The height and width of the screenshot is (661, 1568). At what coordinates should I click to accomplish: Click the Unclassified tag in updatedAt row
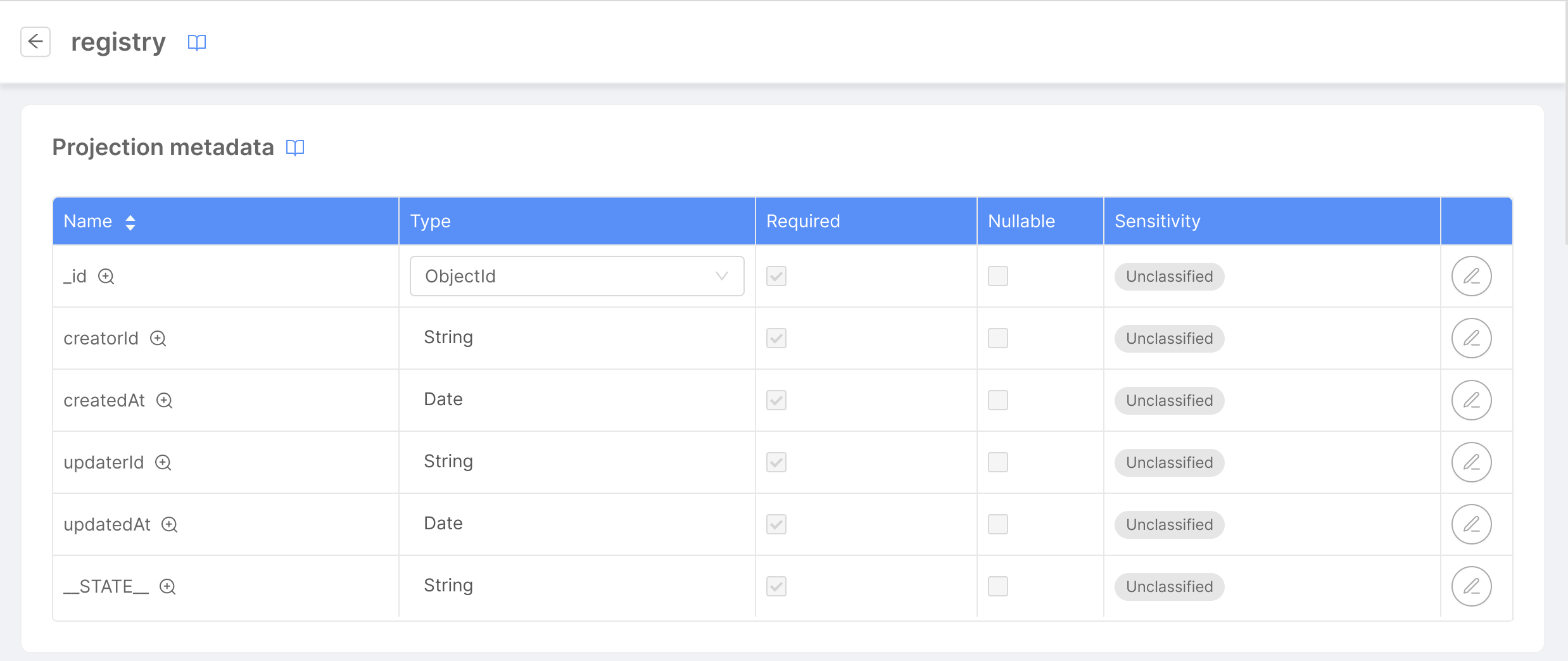(x=1169, y=525)
